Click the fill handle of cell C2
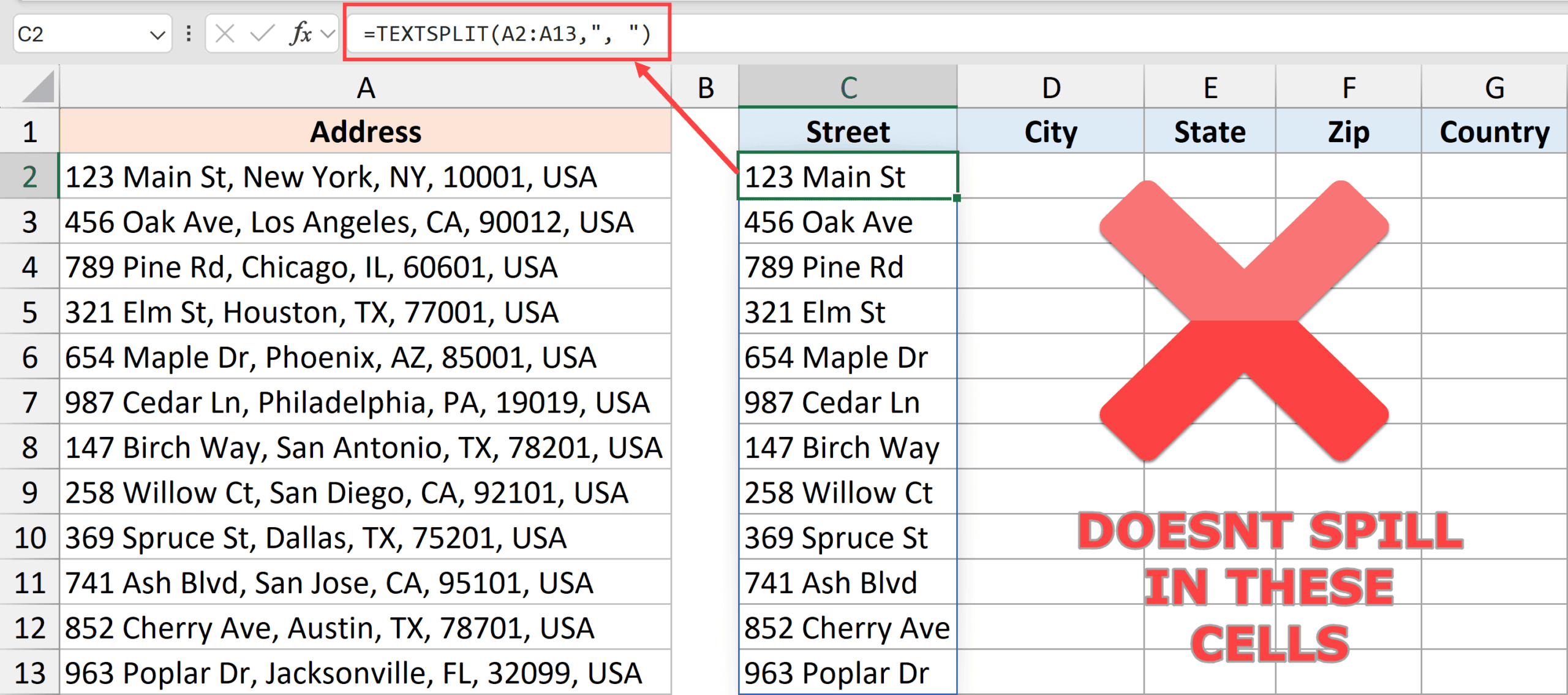The width and height of the screenshot is (1568, 695). (x=957, y=198)
